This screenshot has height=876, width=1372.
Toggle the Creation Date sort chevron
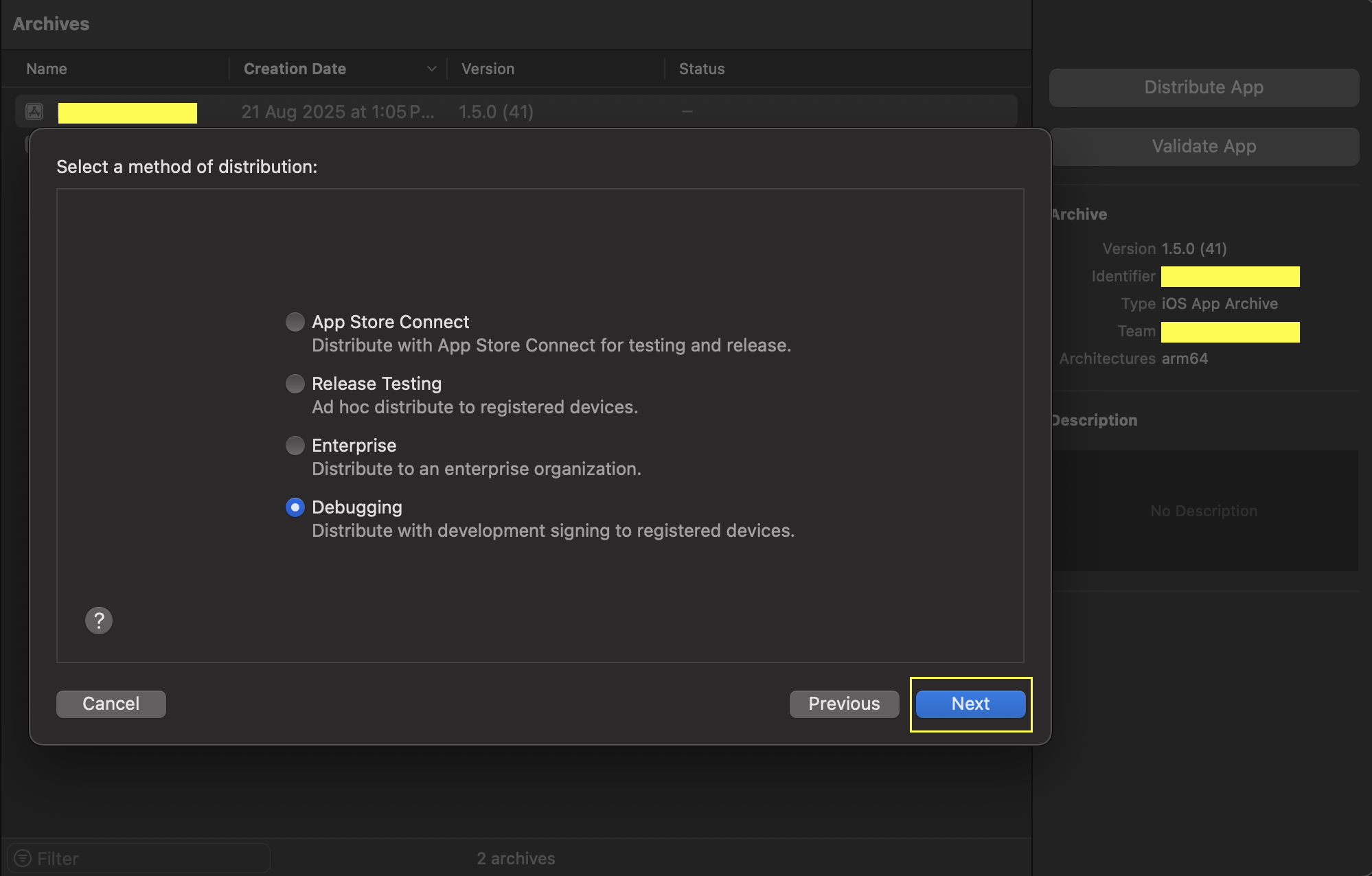pyautogui.click(x=431, y=69)
